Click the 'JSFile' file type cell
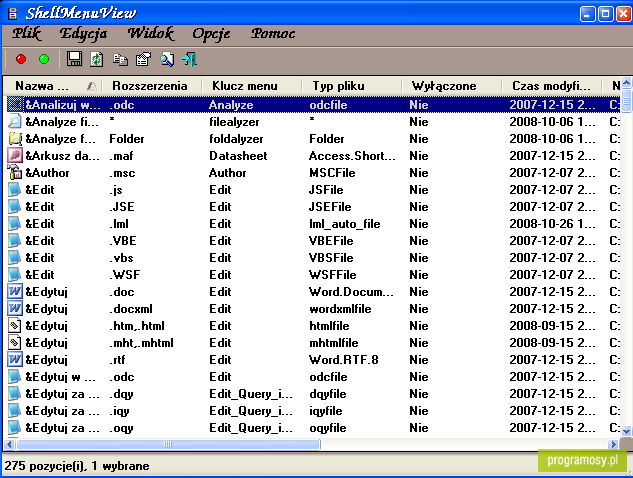Viewport: 633px width, 478px height. pos(326,189)
